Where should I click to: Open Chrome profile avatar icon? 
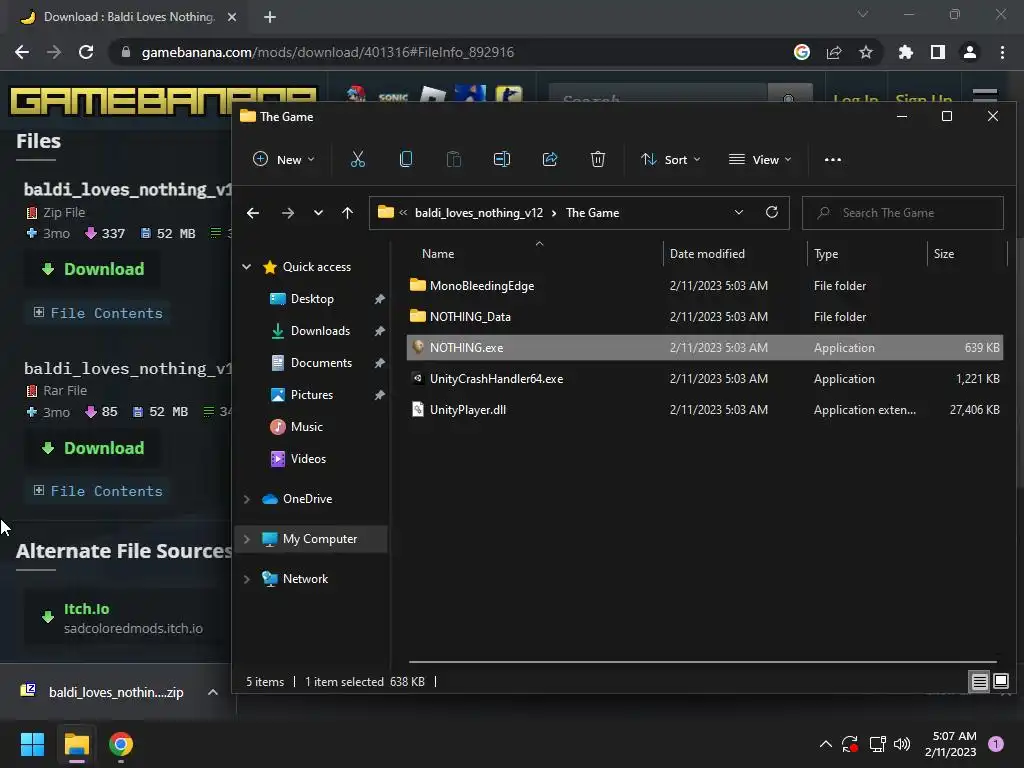(970, 52)
